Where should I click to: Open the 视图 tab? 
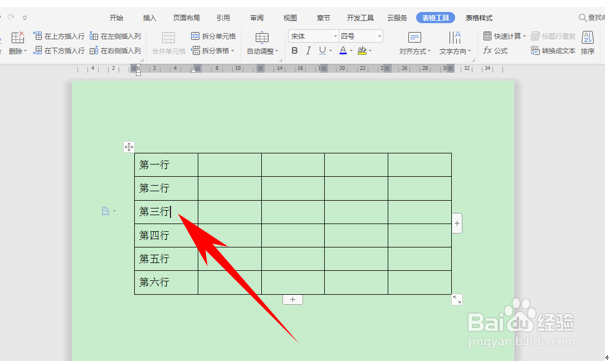coord(290,18)
